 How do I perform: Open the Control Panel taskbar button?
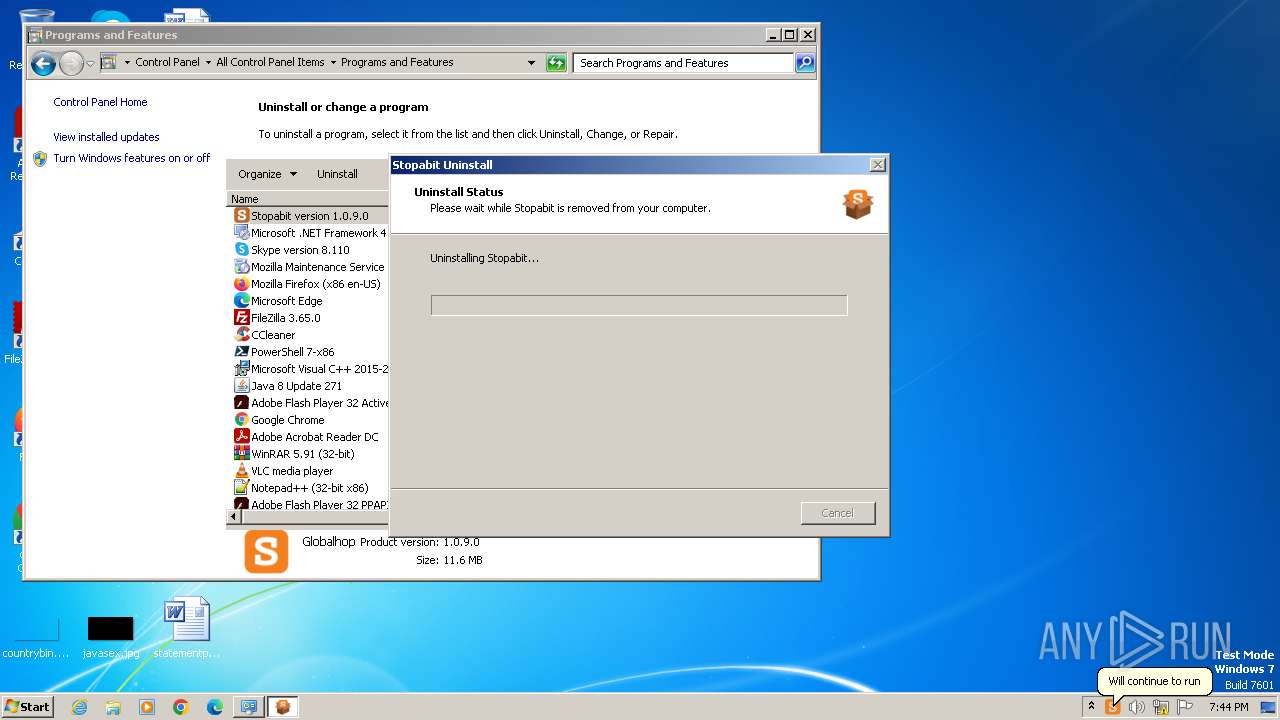point(249,707)
